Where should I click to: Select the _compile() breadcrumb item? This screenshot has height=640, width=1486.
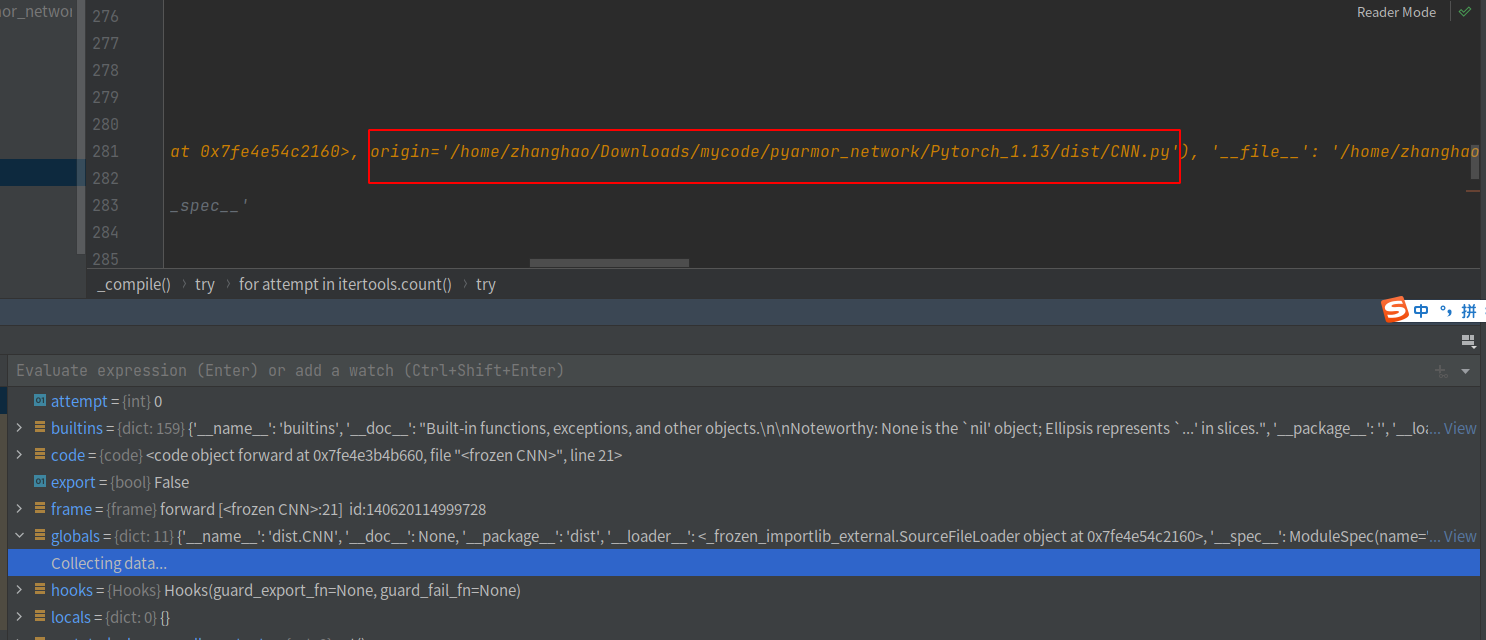pos(134,284)
